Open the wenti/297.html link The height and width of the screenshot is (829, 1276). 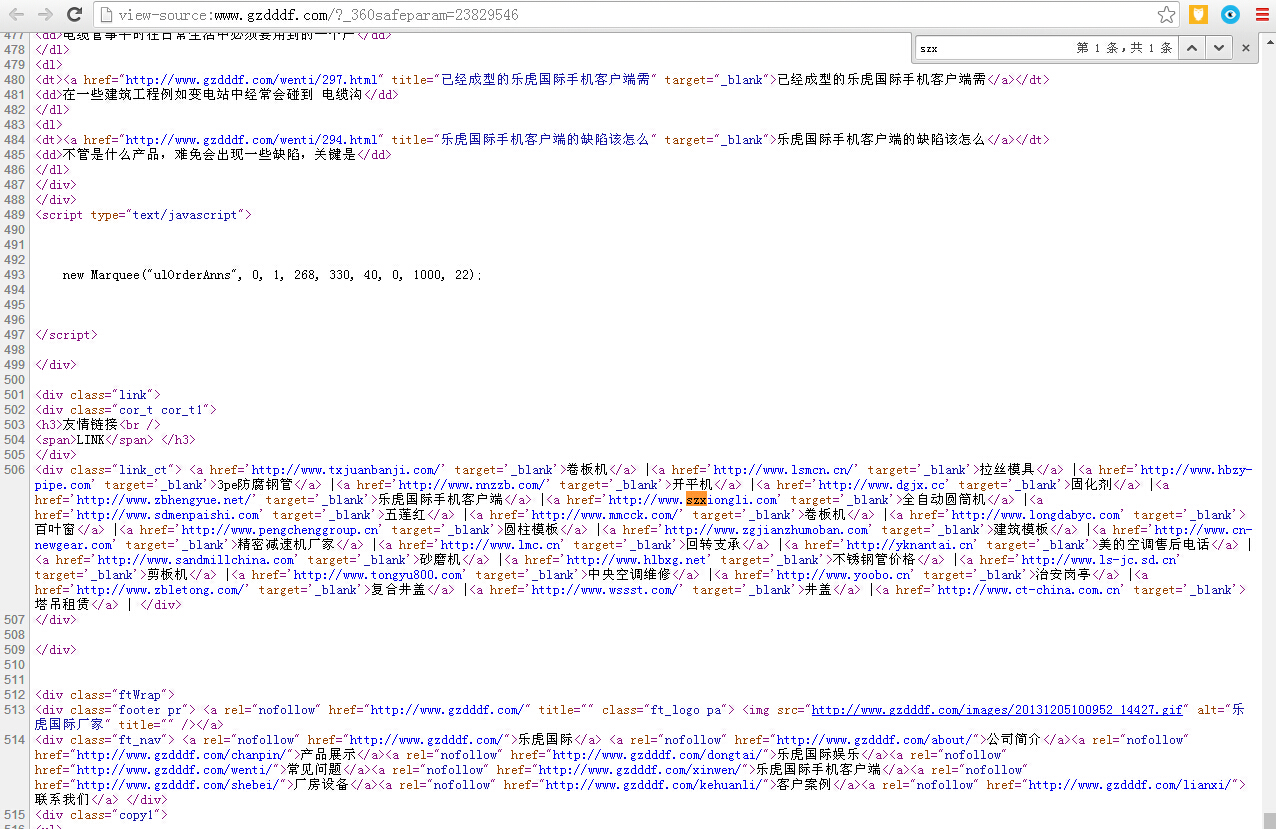point(254,80)
